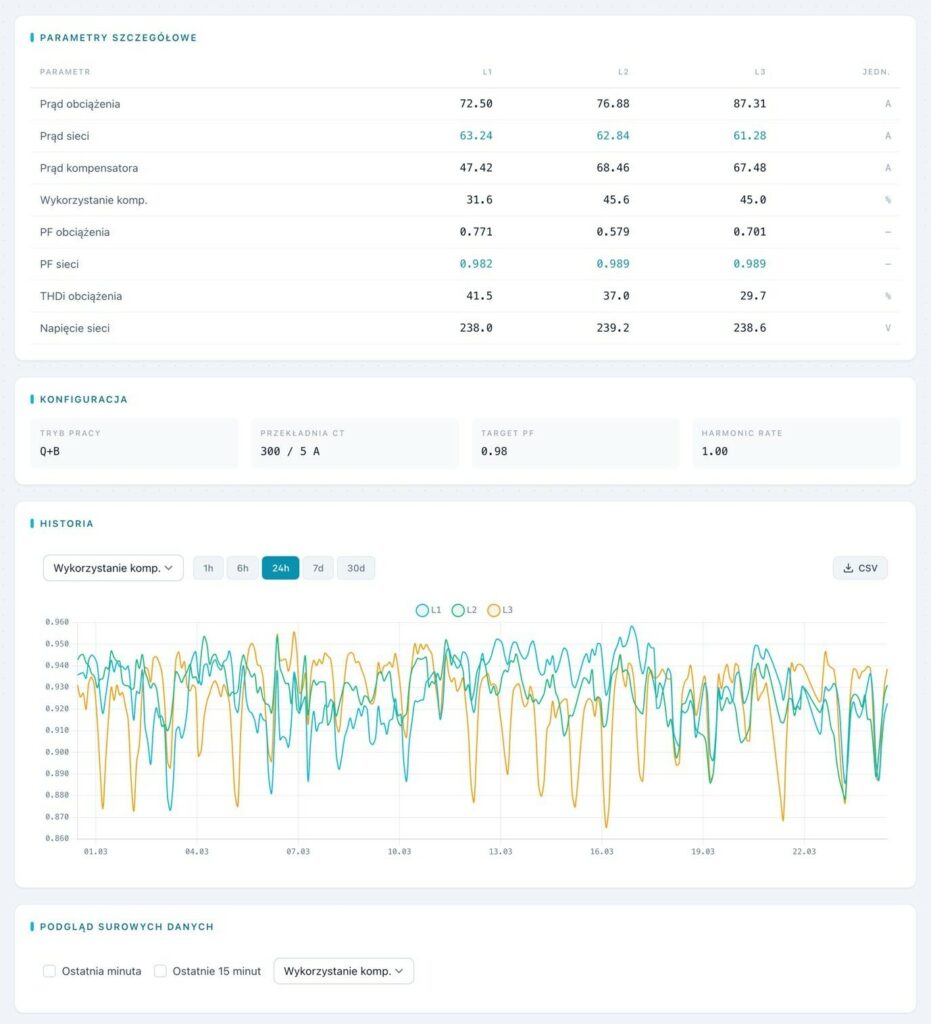Image resolution: width=931 pixels, height=1024 pixels.
Task: Open the metric dropdown in raw data preview
Action: pos(343,970)
